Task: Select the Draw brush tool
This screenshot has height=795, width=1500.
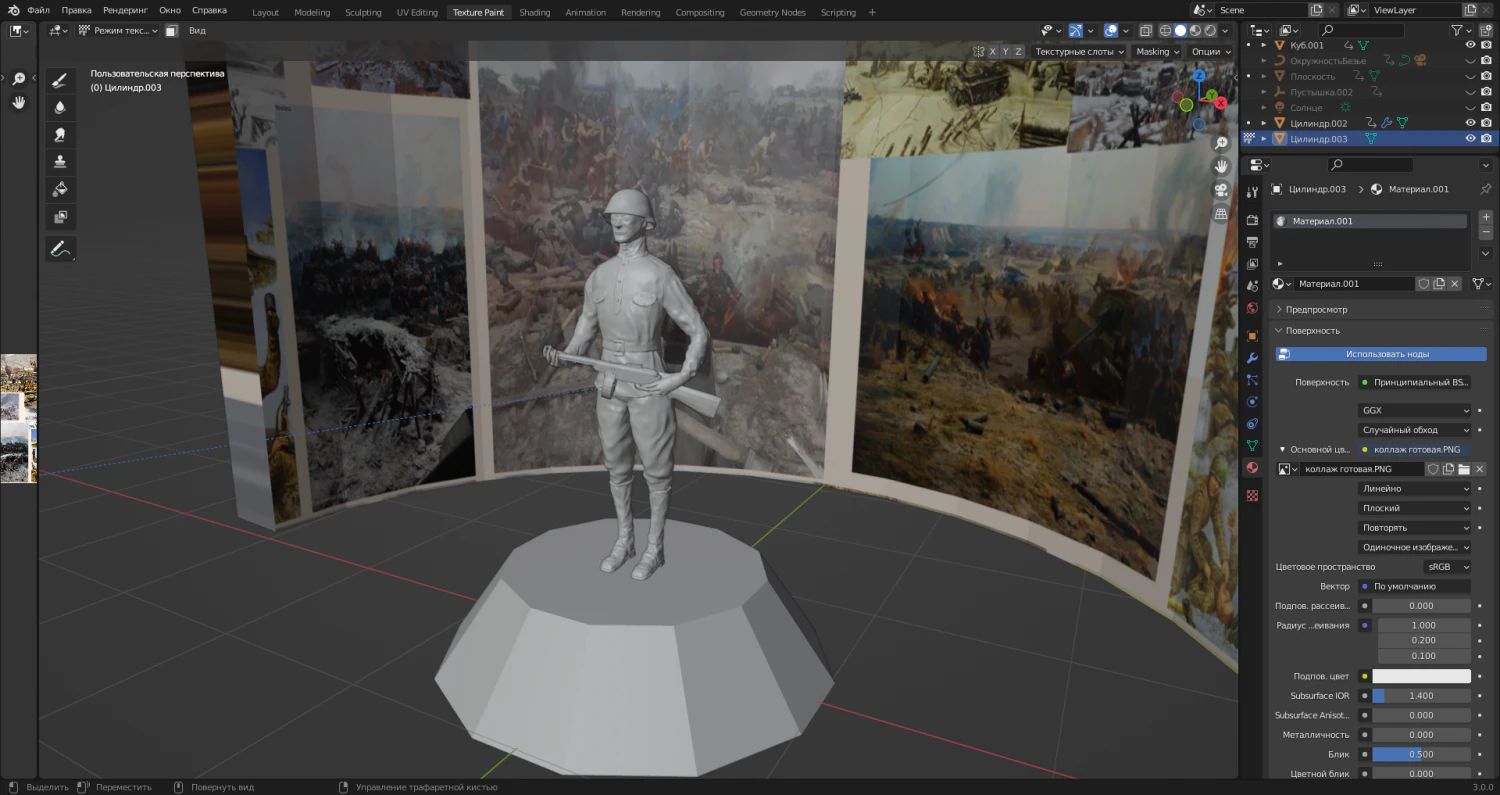Action: point(60,80)
